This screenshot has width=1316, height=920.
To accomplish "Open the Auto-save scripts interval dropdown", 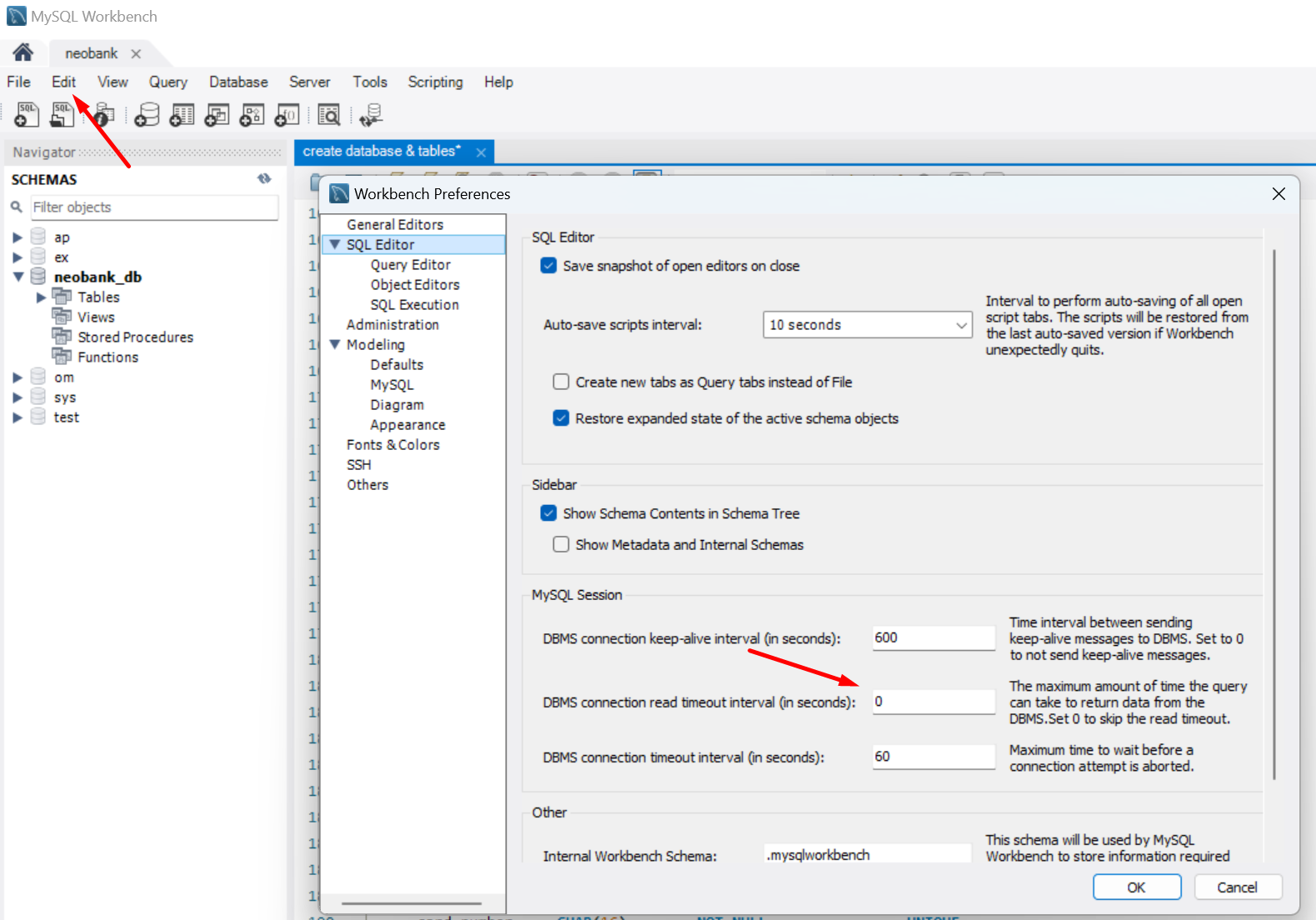I will pyautogui.click(x=868, y=325).
